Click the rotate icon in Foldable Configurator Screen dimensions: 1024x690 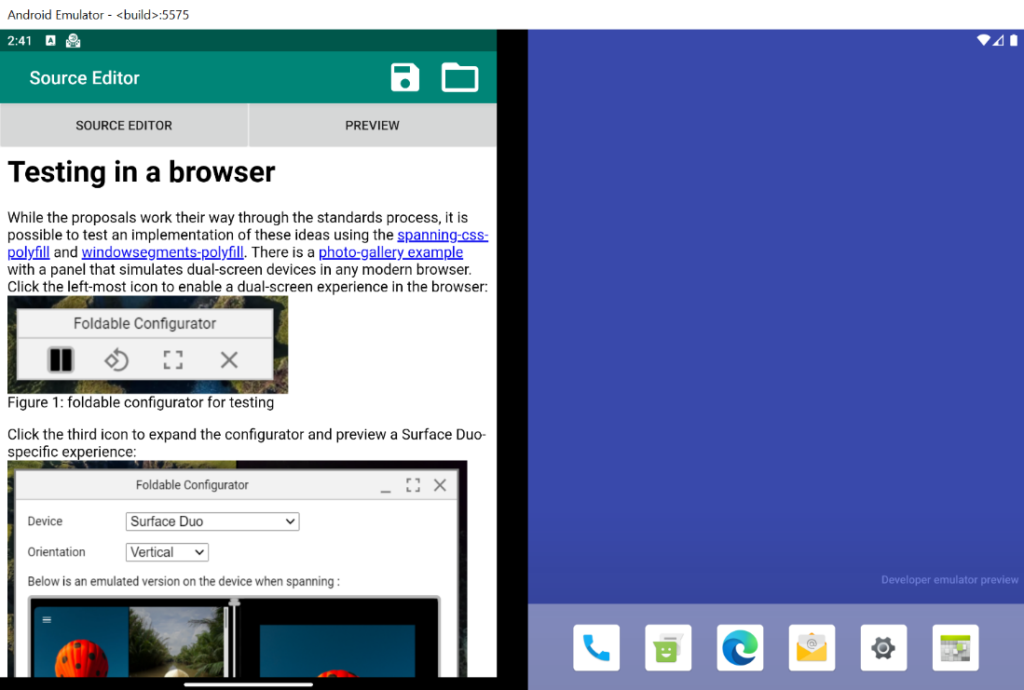(x=116, y=359)
